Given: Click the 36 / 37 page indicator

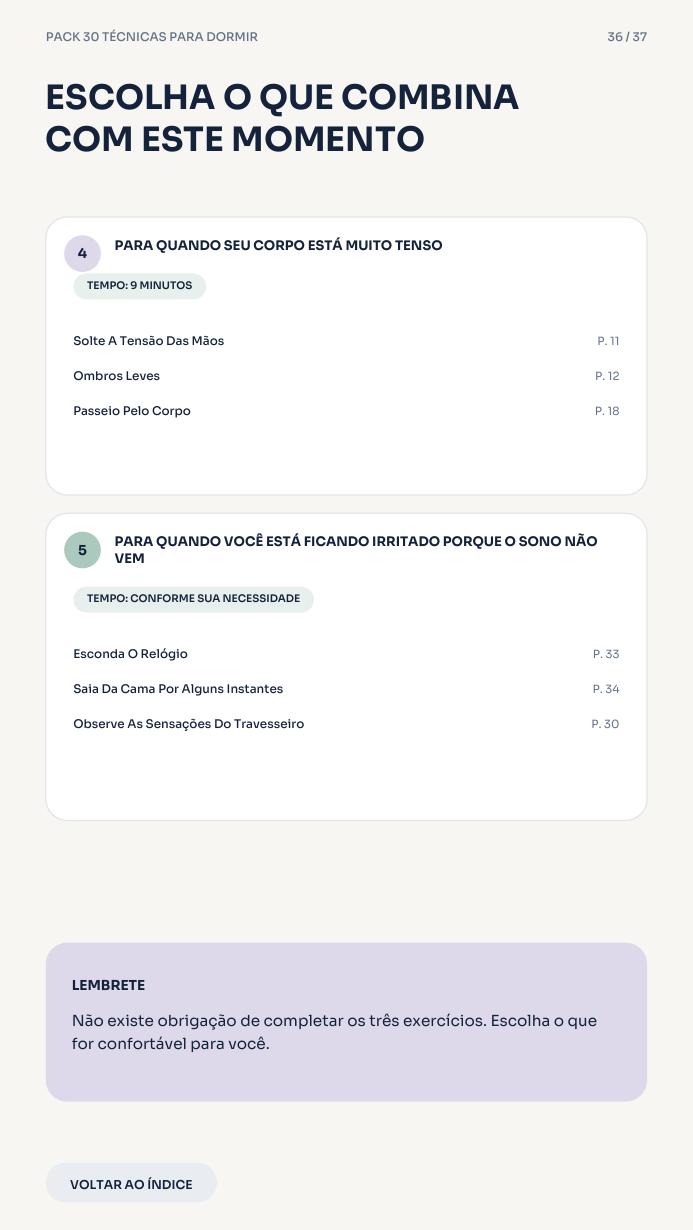Looking at the screenshot, I should pyautogui.click(x=627, y=37).
